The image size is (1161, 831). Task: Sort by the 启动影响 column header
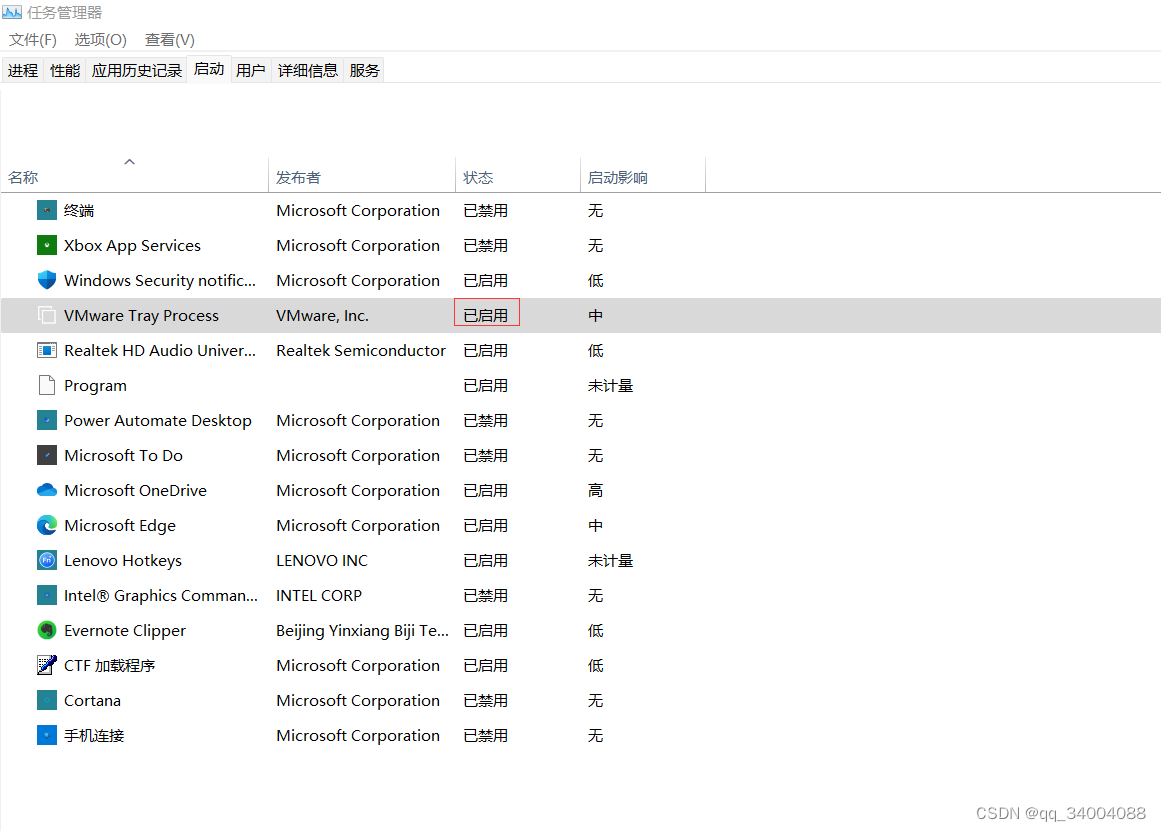(643, 175)
